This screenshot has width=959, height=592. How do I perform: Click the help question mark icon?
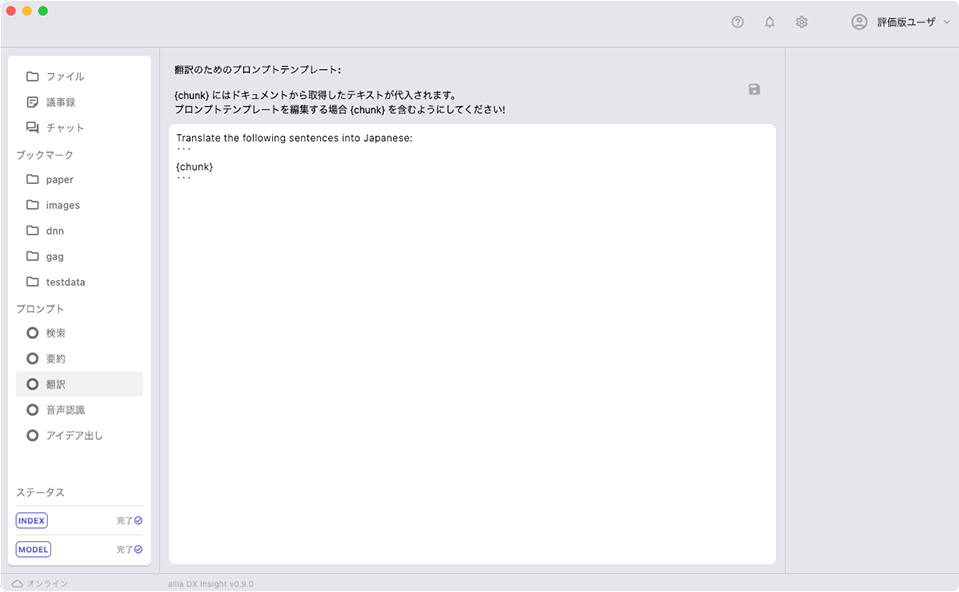pyautogui.click(x=738, y=22)
